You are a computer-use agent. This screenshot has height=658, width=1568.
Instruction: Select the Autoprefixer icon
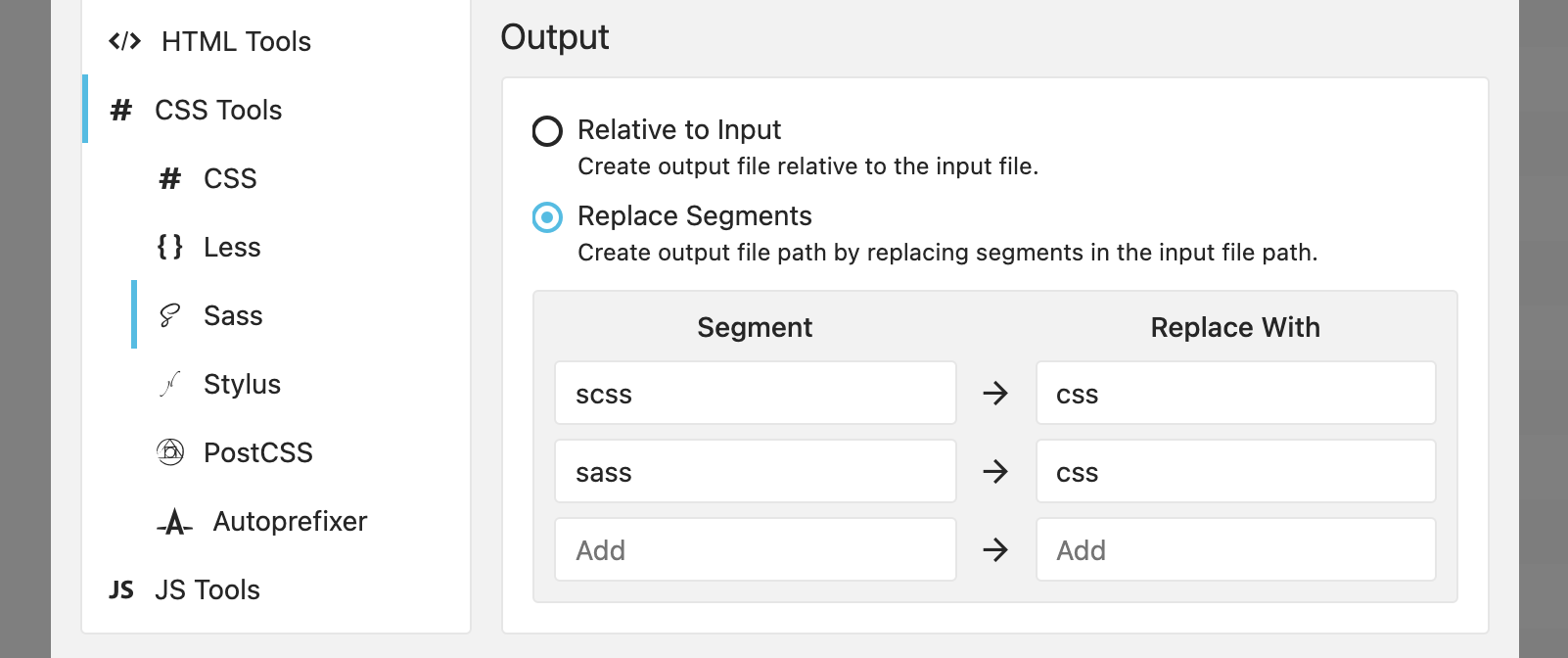coord(172,522)
